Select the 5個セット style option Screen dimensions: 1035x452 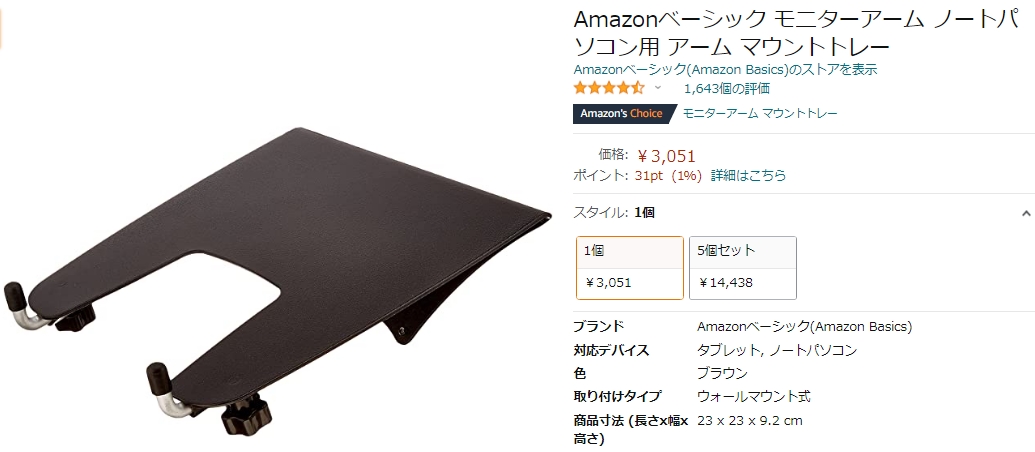(743, 268)
